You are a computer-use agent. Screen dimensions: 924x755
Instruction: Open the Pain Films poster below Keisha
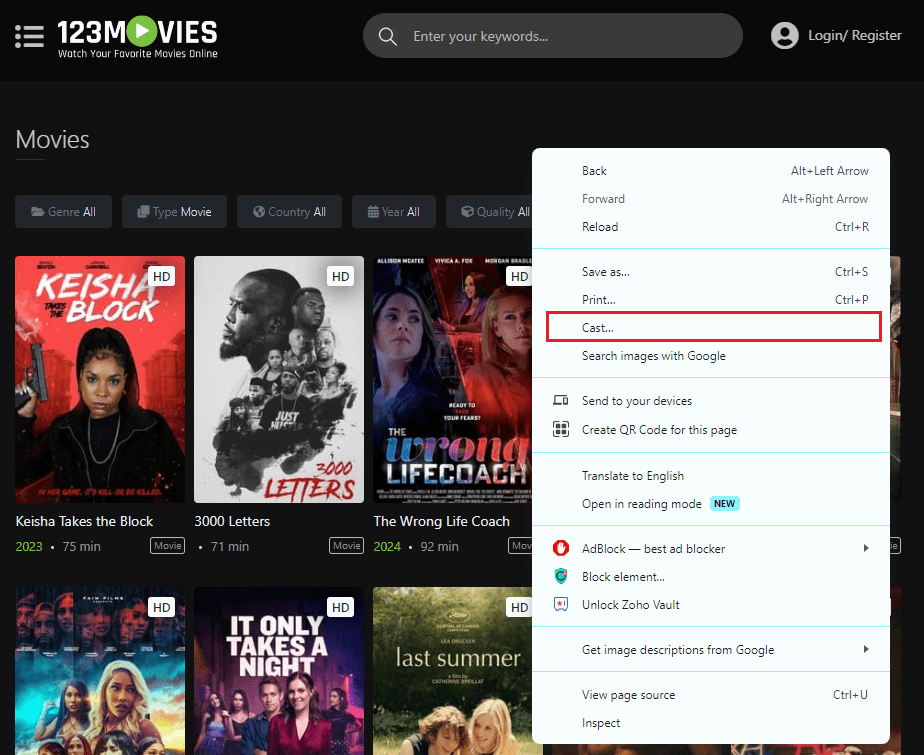click(100, 671)
